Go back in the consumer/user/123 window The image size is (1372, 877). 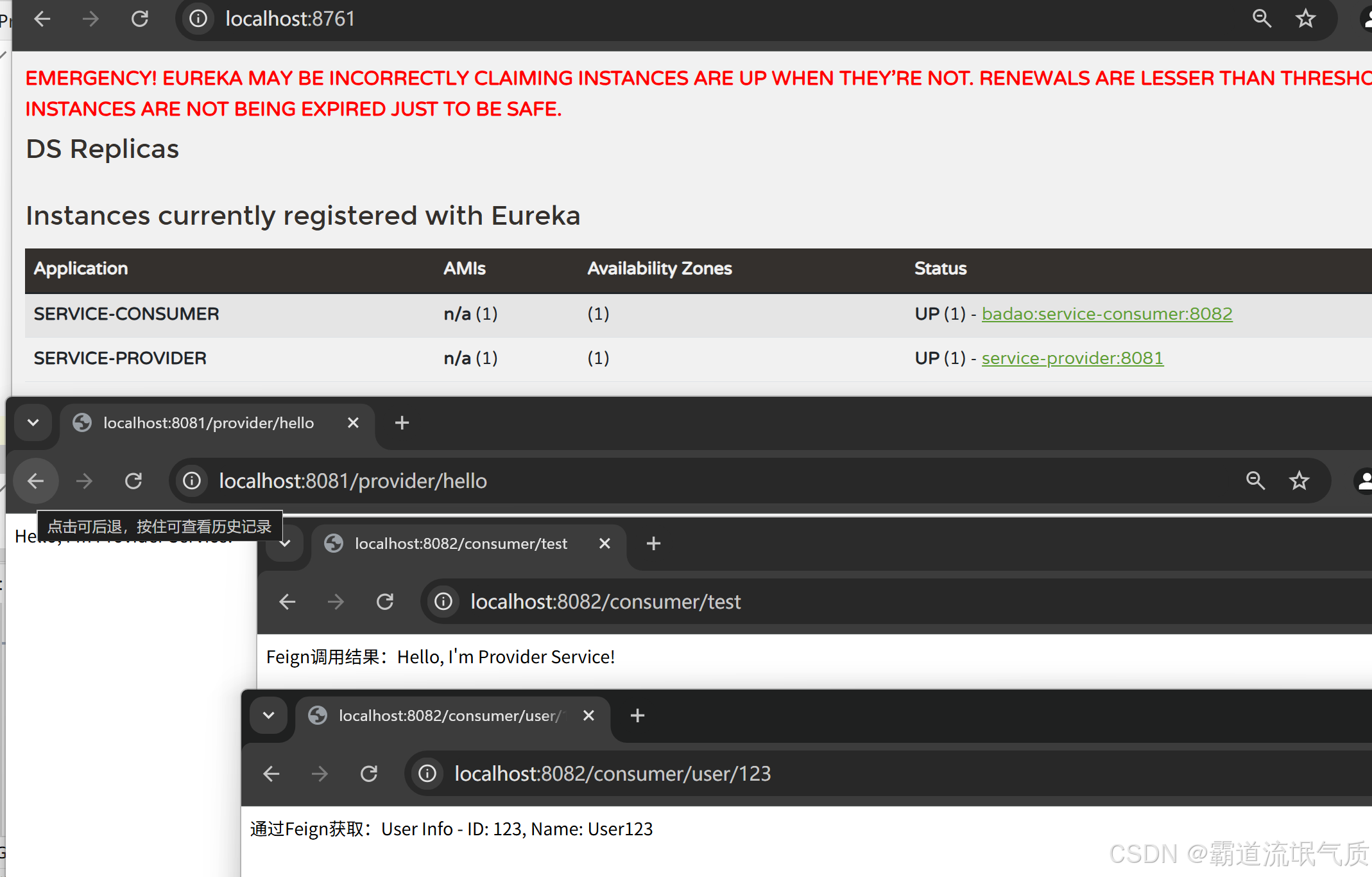tap(271, 774)
